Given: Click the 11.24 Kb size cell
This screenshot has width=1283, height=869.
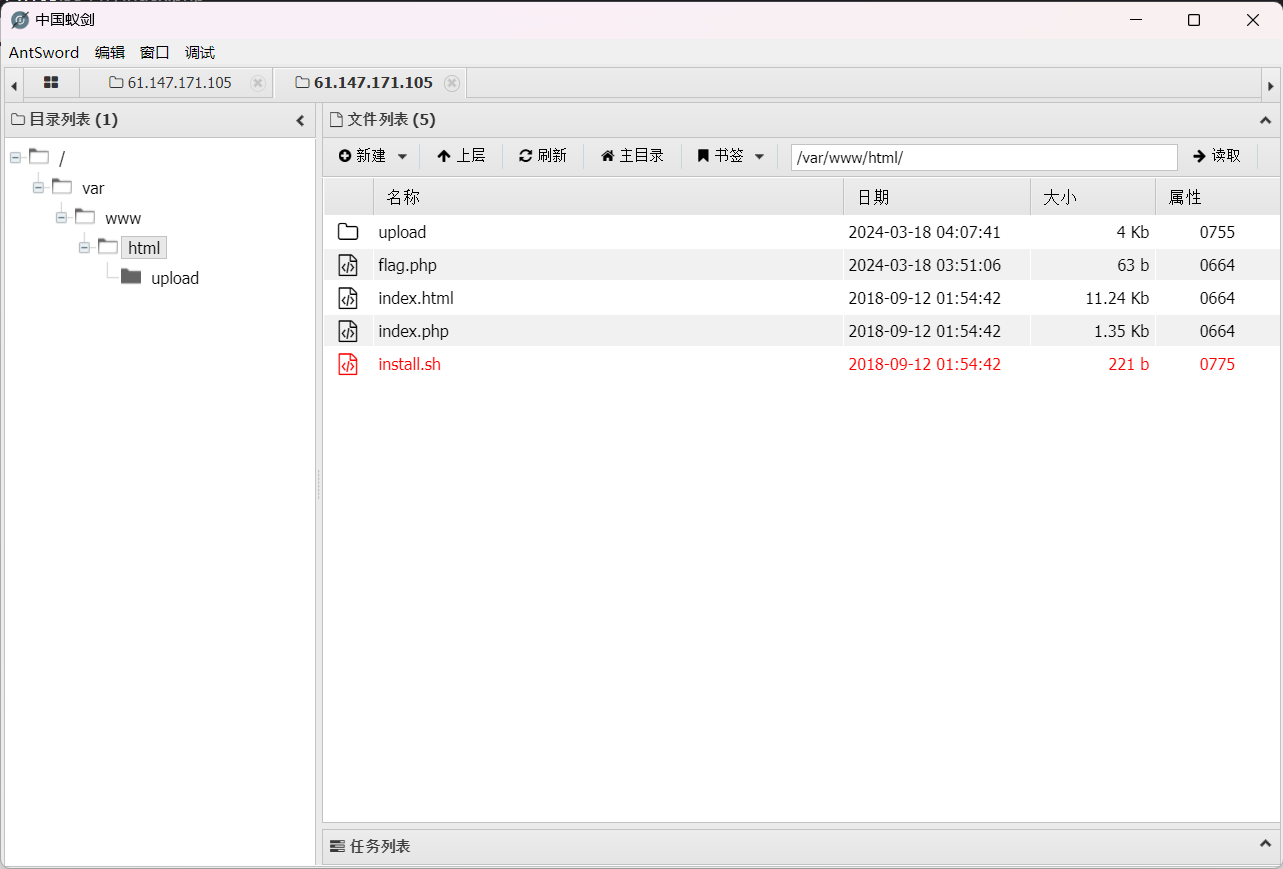Looking at the screenshot, I should click(1117, 298).
